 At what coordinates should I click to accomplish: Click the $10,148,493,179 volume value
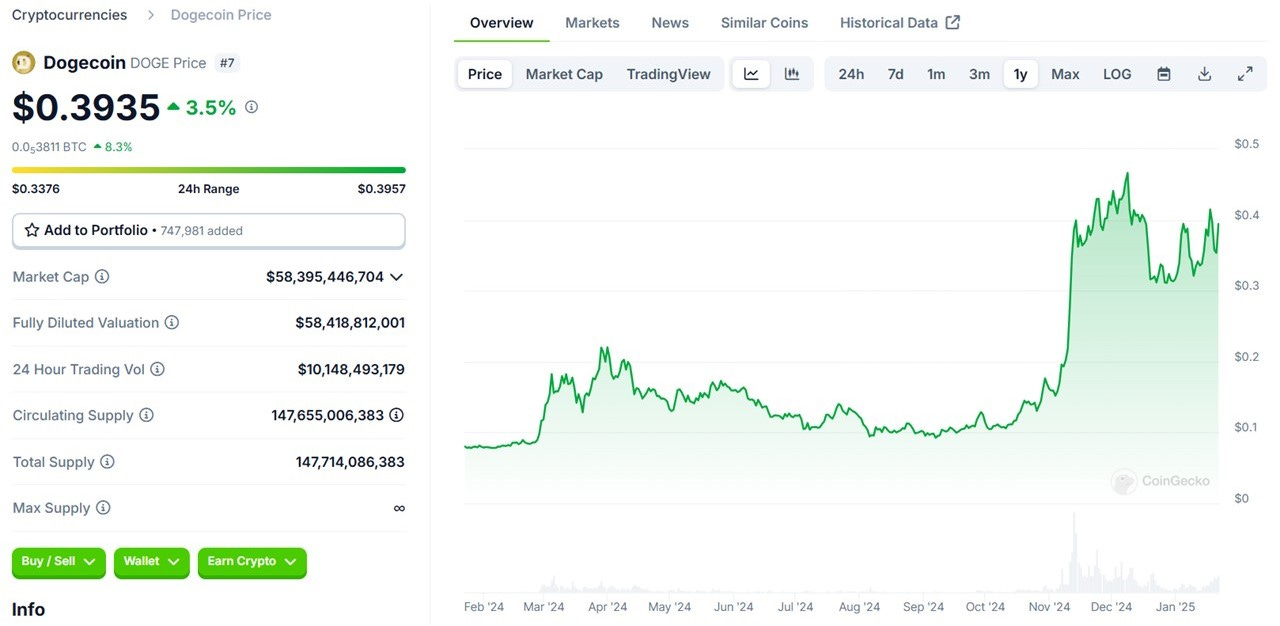351,369
